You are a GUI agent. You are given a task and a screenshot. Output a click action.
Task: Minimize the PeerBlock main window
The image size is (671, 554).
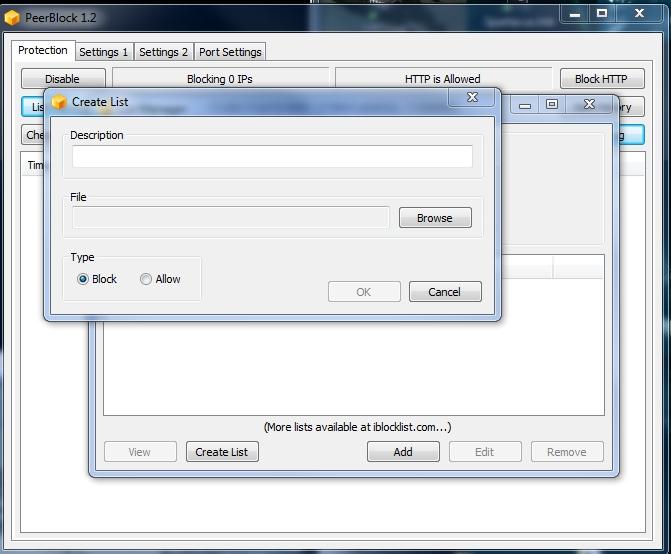pos(575,14)
